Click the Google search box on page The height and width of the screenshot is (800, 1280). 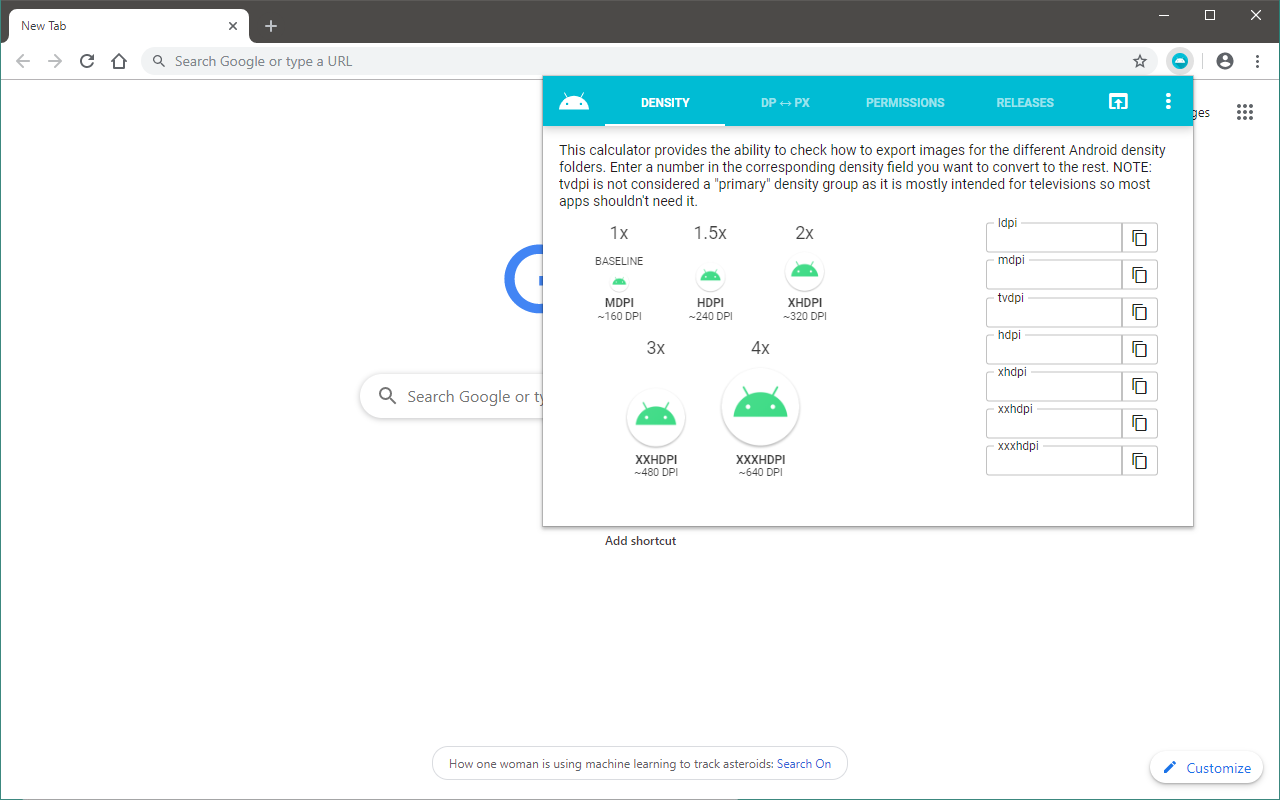click(x=452, y=397)
